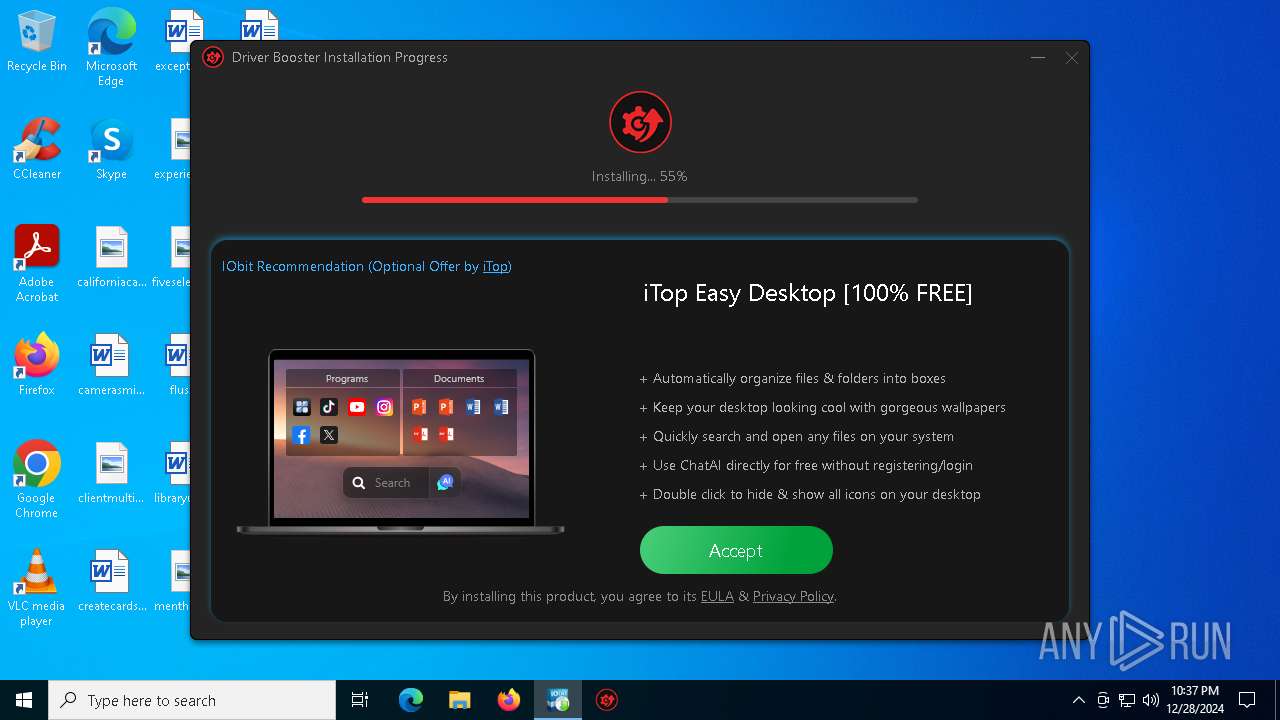Click the Driver Booster gear logo at top

click(640, 122)
